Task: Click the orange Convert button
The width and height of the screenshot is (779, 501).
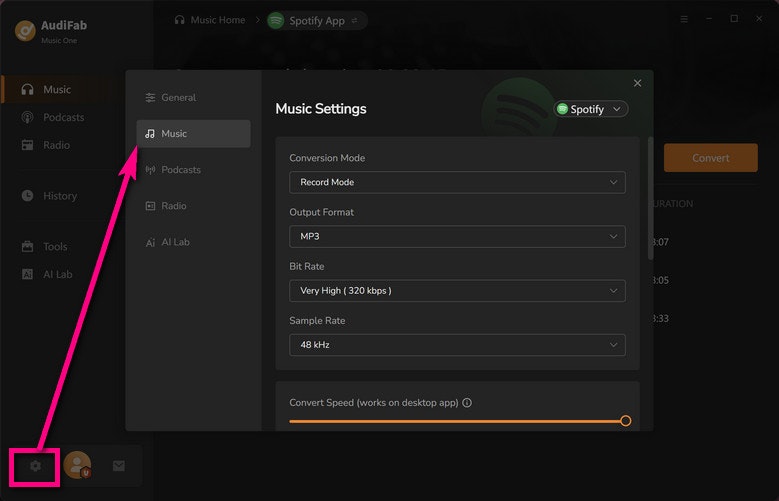Action: [x=710, y=158]
